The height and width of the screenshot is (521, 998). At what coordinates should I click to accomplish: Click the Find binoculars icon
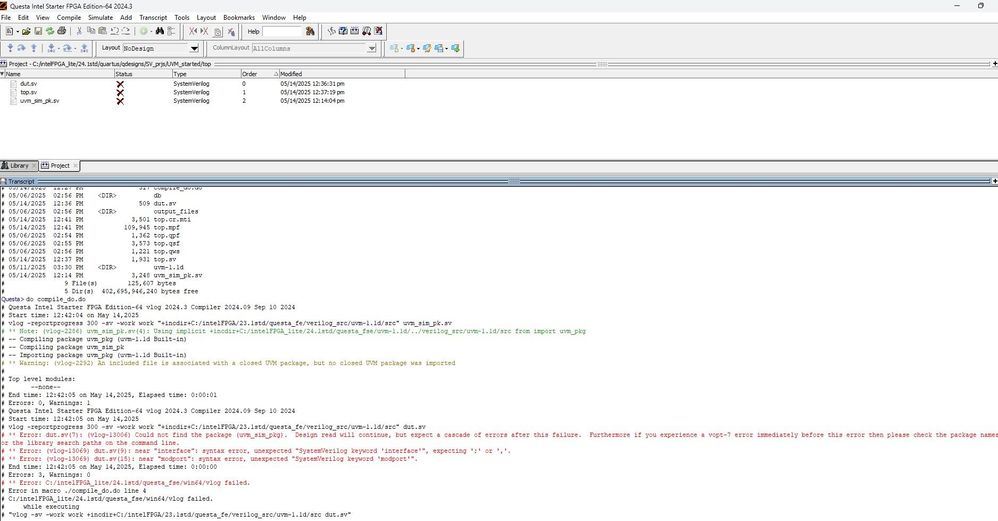coord(160,31)
